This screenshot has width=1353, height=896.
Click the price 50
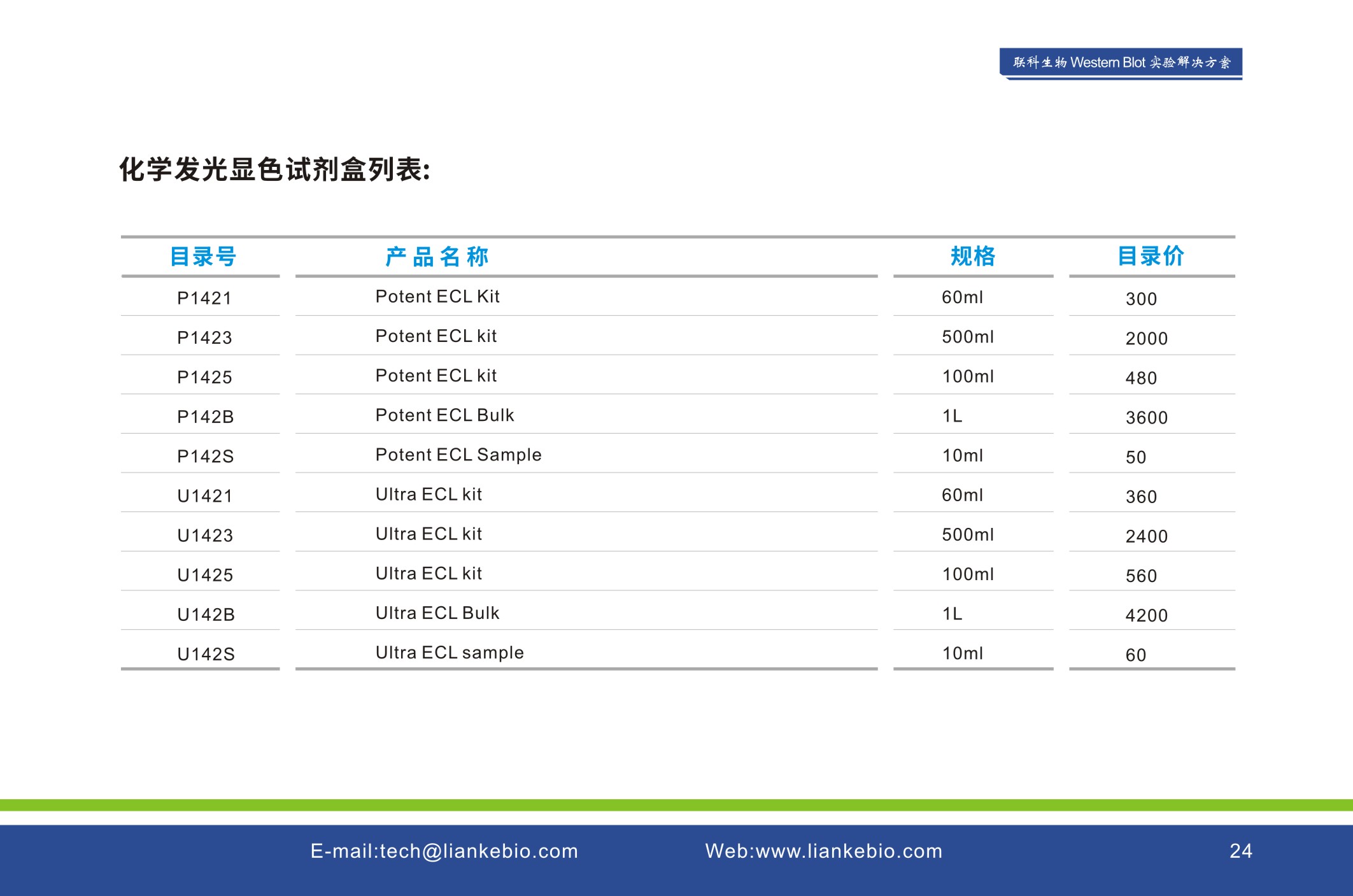pyautogui.click(x=1136, y=457)
